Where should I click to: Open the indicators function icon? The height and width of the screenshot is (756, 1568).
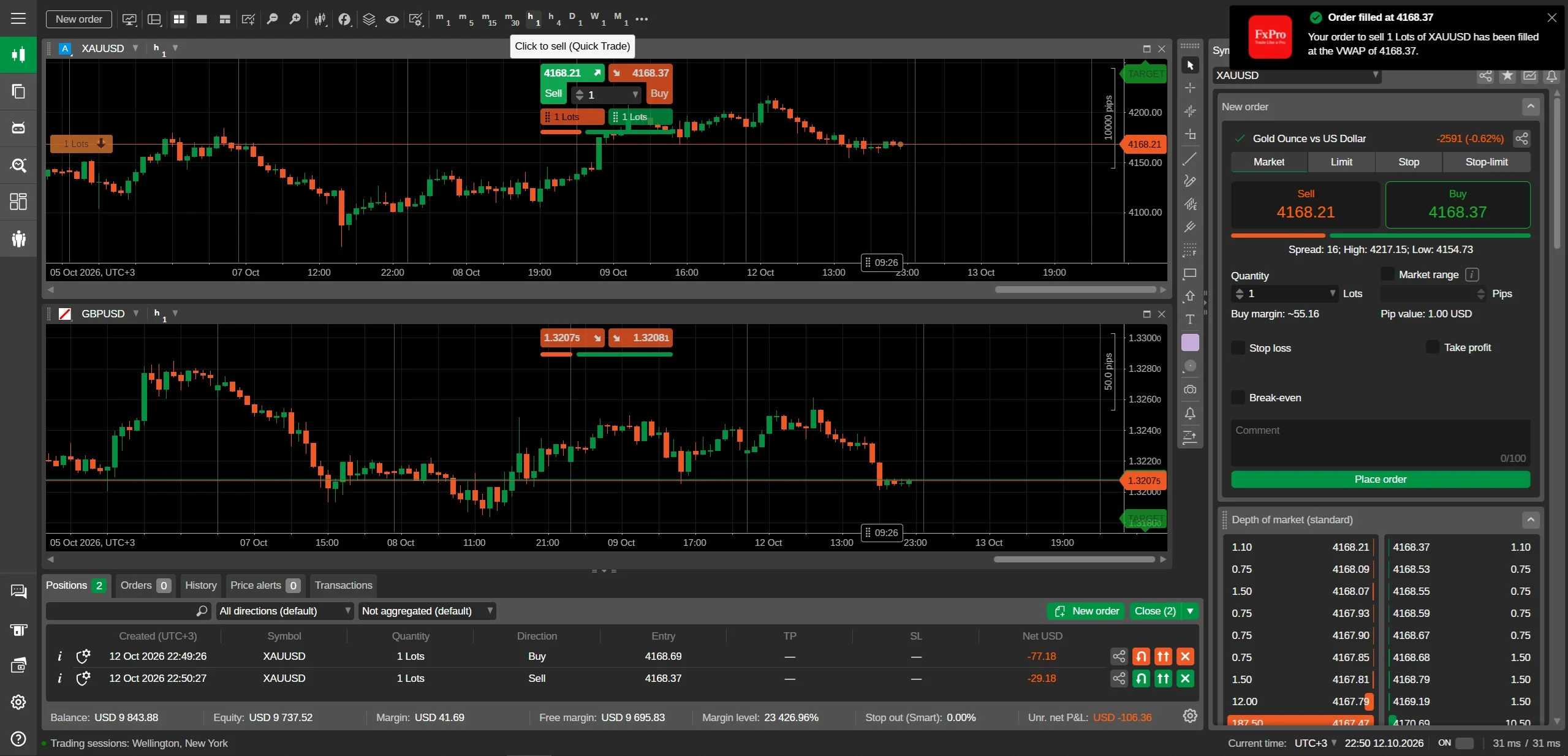tap(344, 19)
